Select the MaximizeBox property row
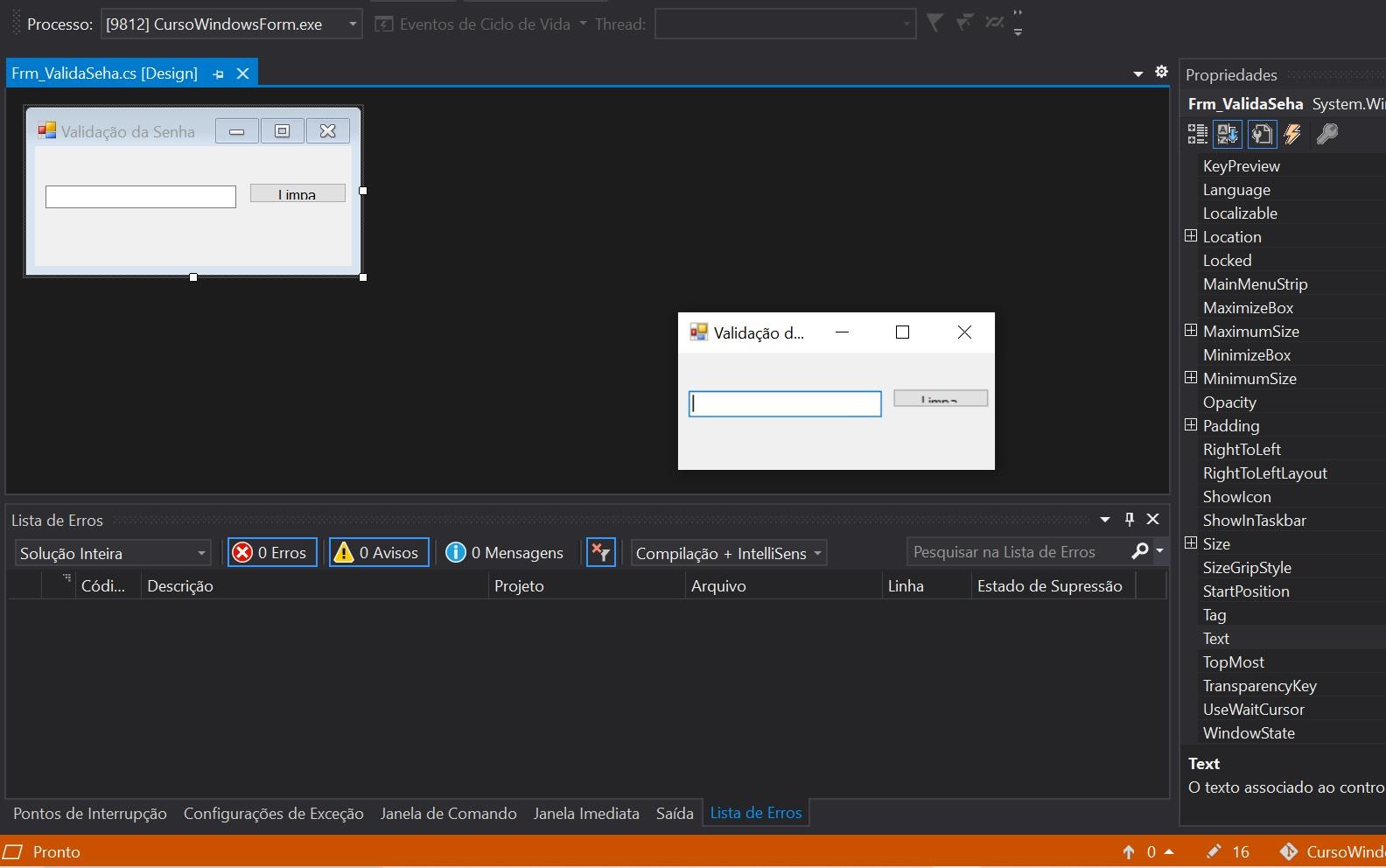The image size is (1386, 868). 1291,307
